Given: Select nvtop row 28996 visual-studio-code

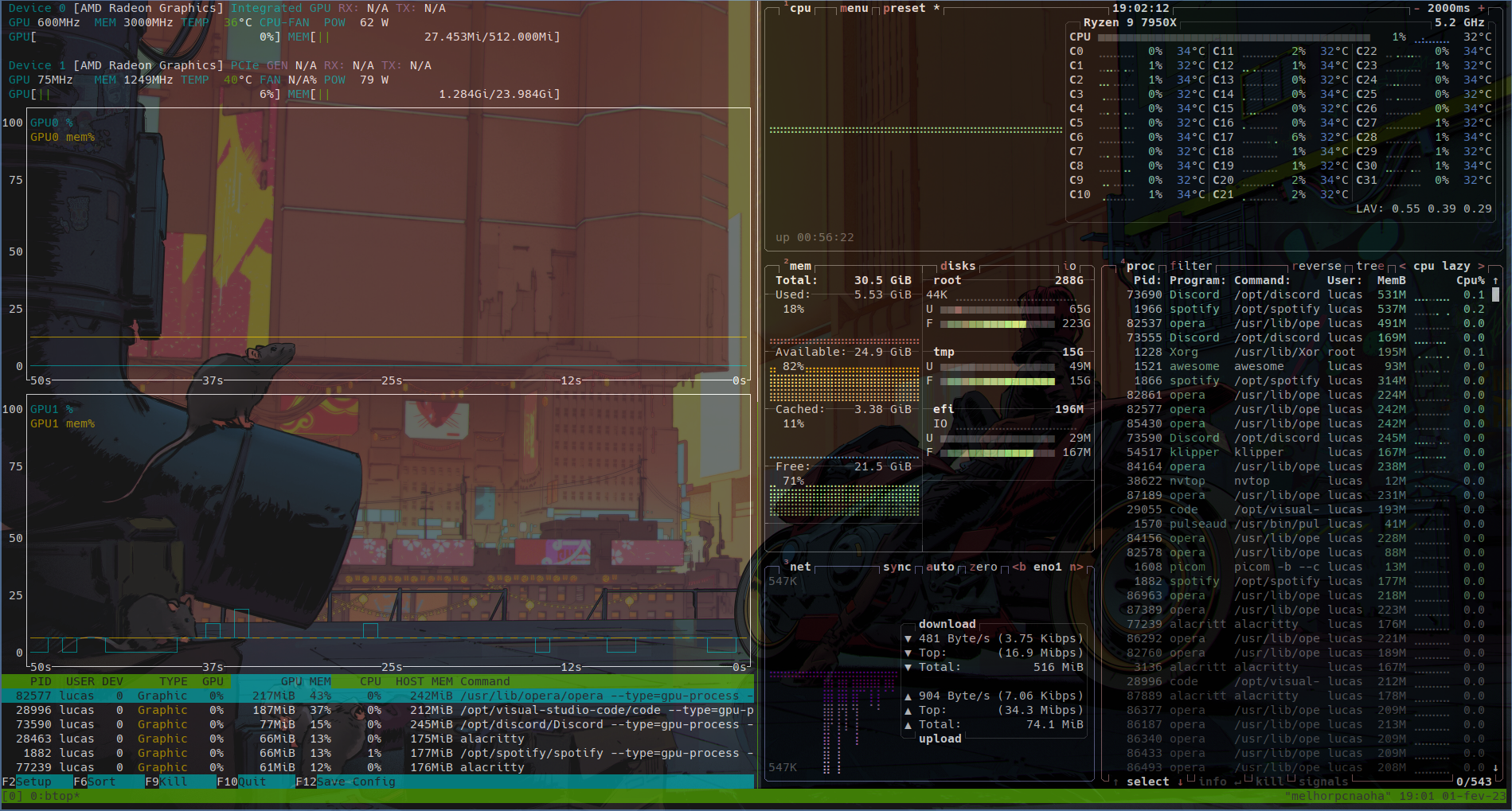Looking at the screenshot, I should click(x=377, y=710).
